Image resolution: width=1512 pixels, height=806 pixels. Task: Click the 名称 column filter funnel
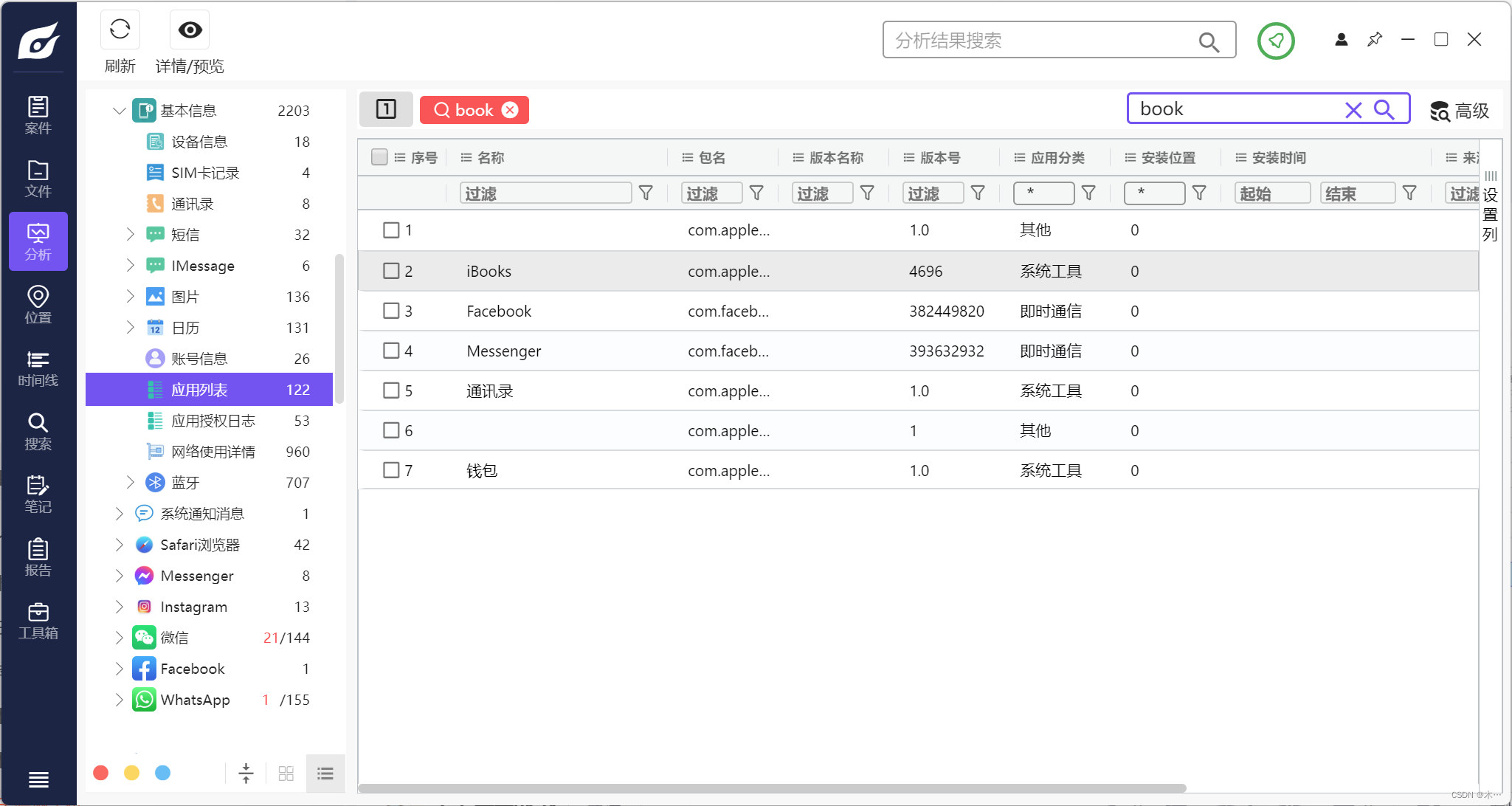(646, 193)
